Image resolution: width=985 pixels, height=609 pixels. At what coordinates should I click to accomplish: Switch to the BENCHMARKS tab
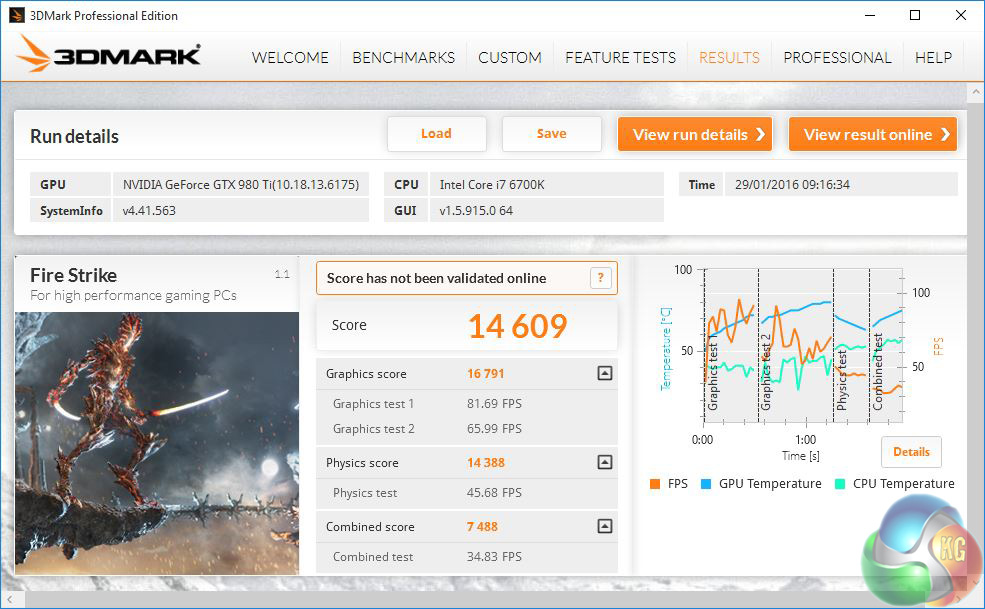pos(403,57)
